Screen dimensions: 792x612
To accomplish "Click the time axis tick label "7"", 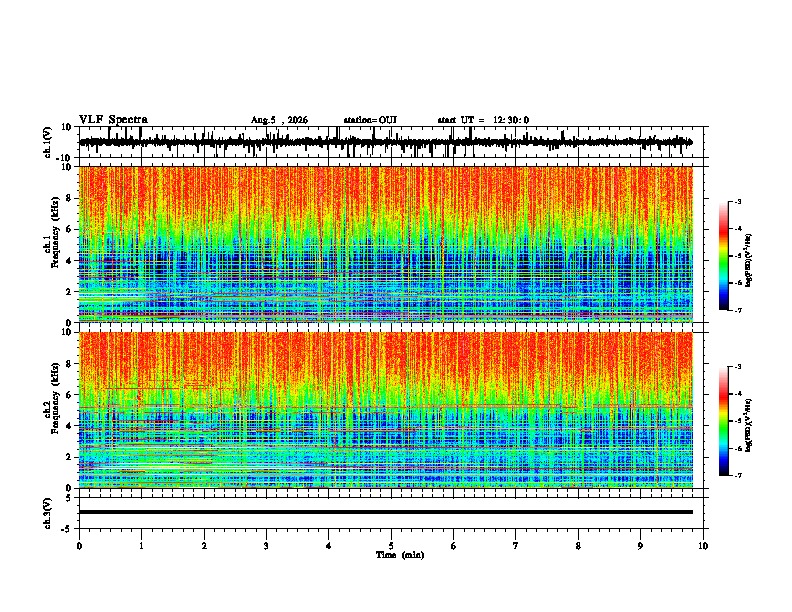I will click(x=516, y=546).
